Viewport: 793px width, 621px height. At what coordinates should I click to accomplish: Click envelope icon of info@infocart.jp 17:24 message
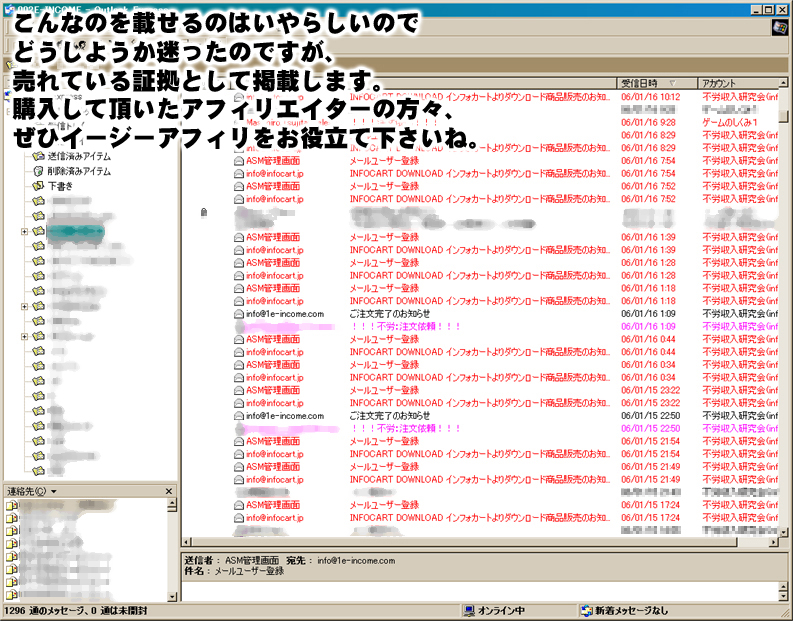click(239, 518)
